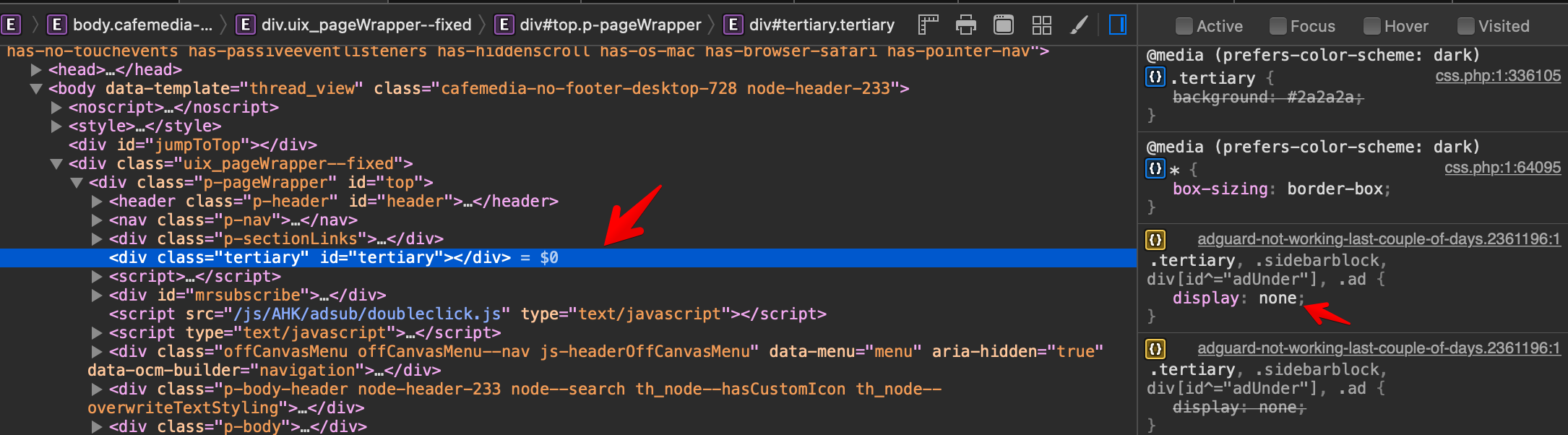Collapse the div p-pageWrapper top node

tap(77, 183)
